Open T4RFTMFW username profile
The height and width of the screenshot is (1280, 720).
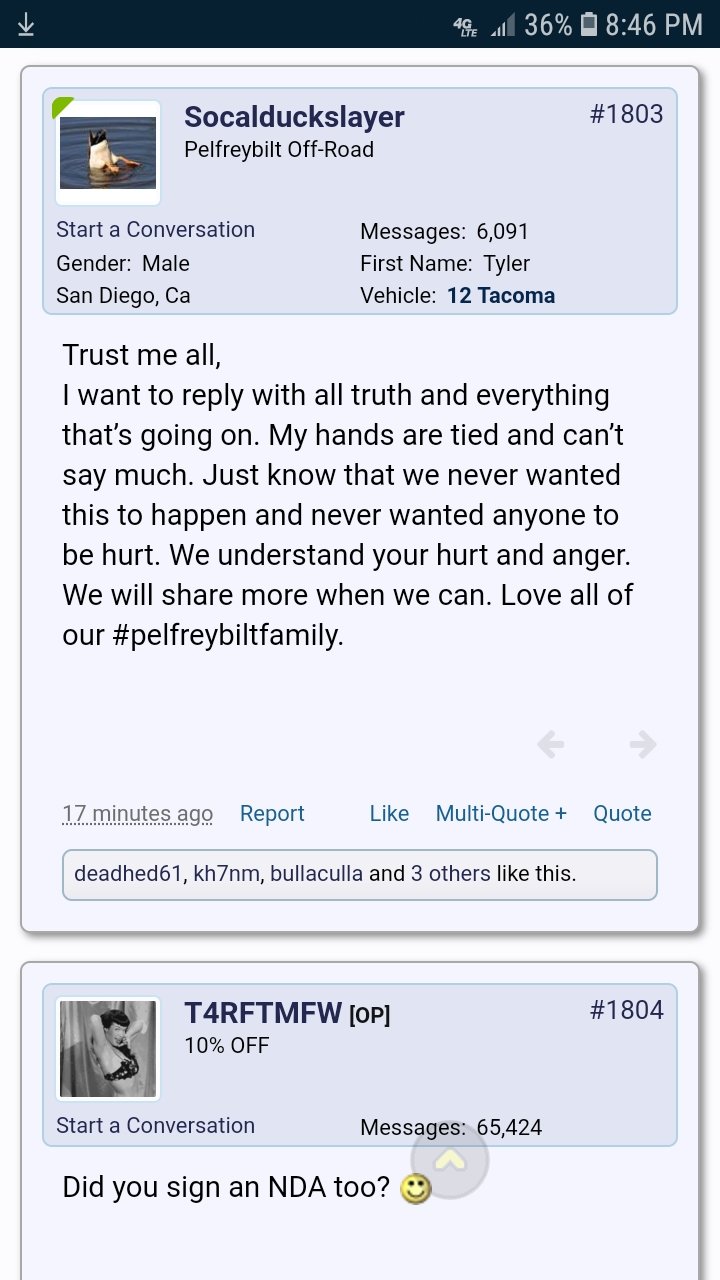(x=264, y=1013)
